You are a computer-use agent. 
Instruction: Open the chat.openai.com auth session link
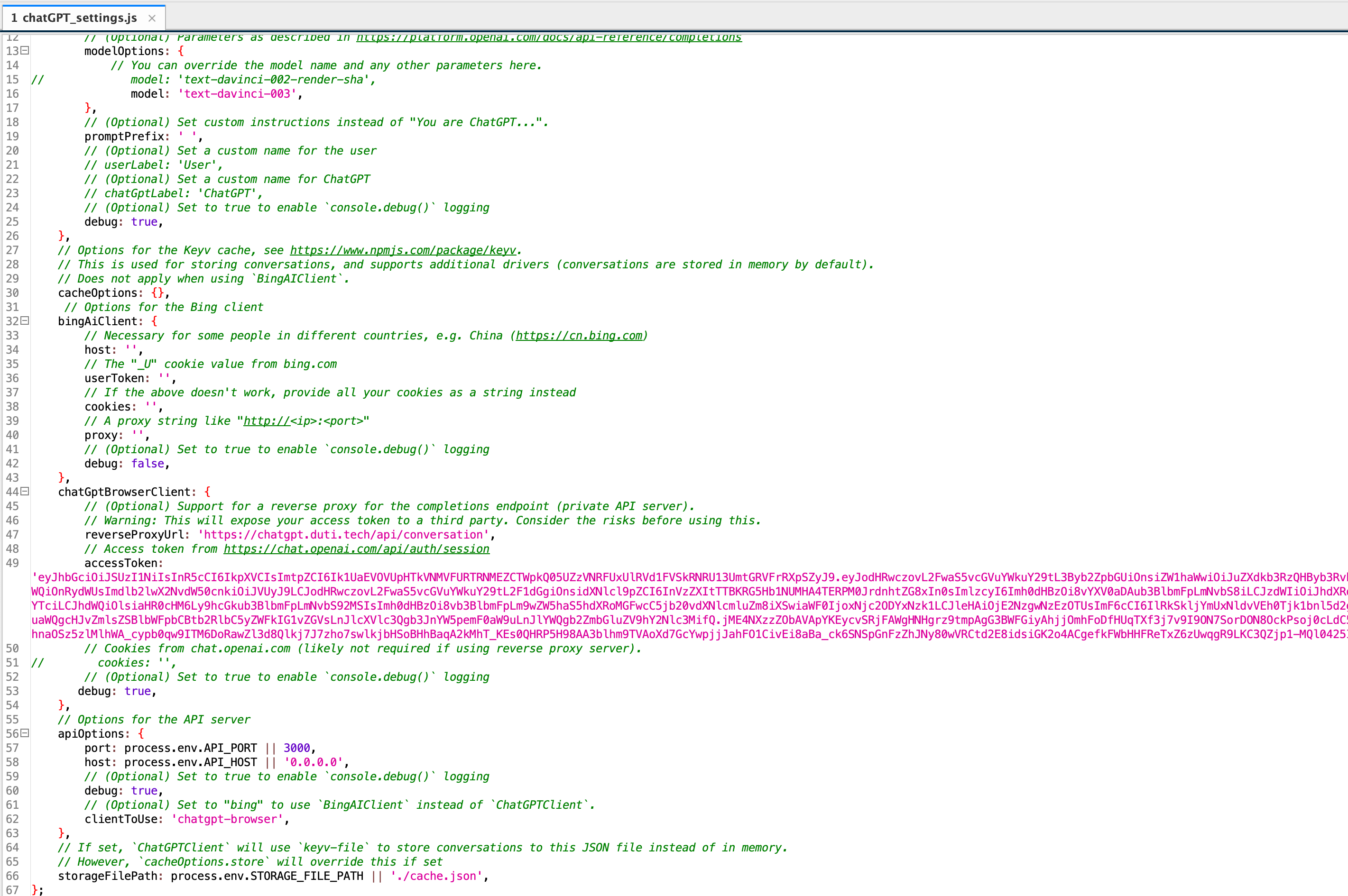[356, 549]
